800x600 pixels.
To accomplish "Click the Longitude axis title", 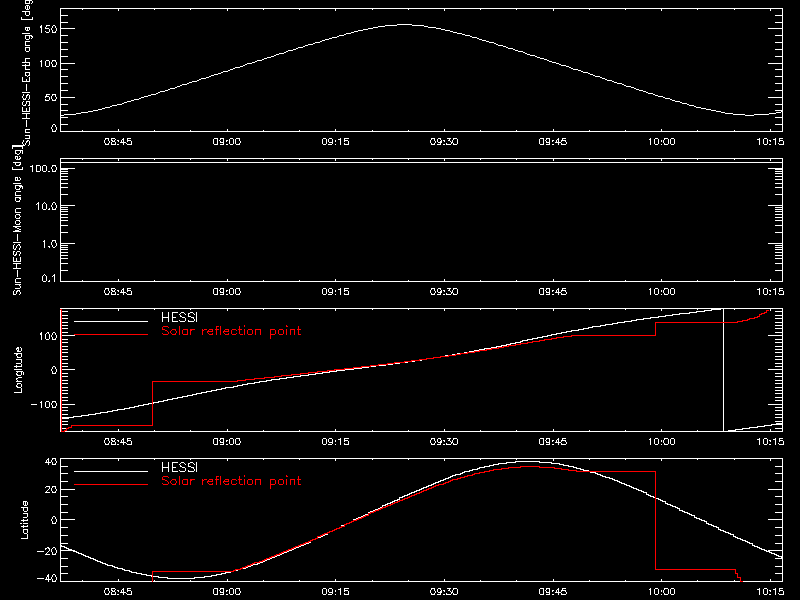I will pos(18,370).
